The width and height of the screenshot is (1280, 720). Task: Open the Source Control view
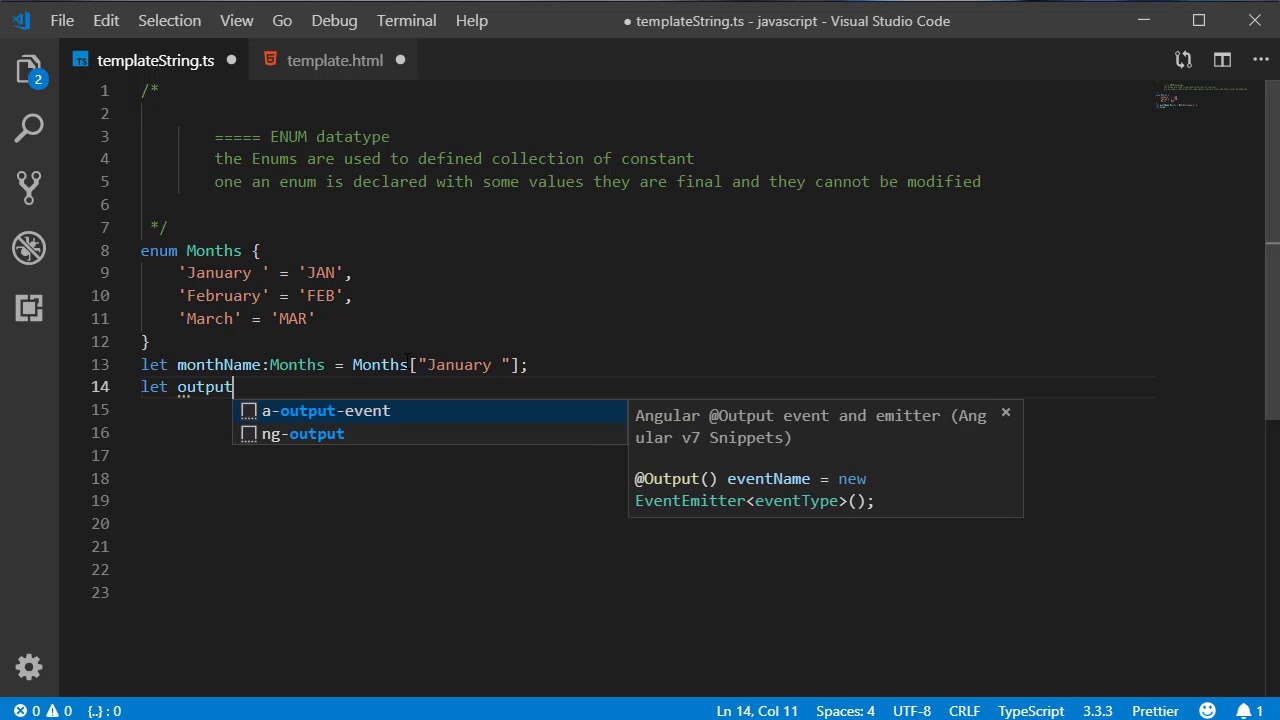(29, 187)
